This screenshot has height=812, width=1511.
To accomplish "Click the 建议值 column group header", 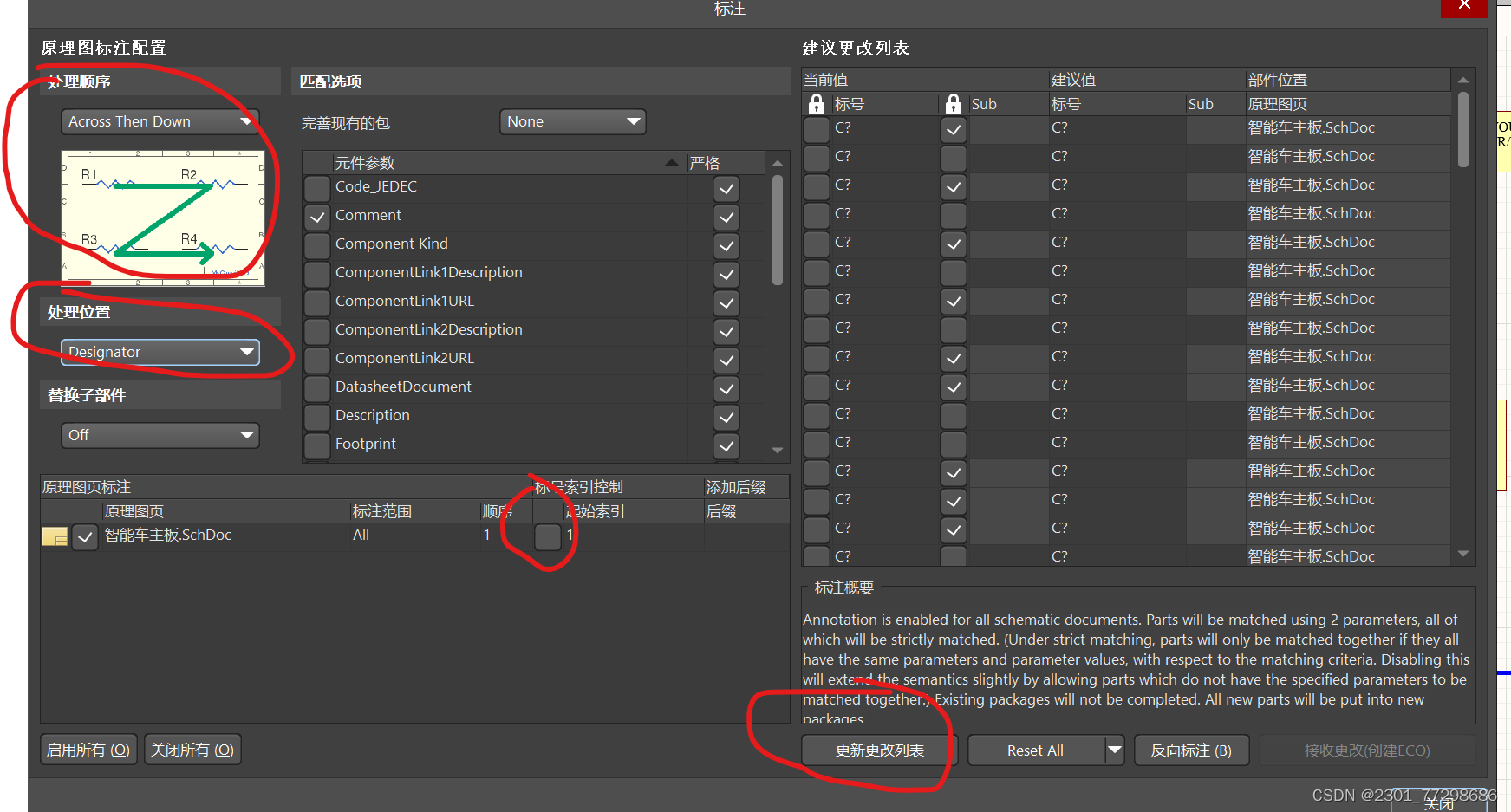I will click(x=1147, y=80).
